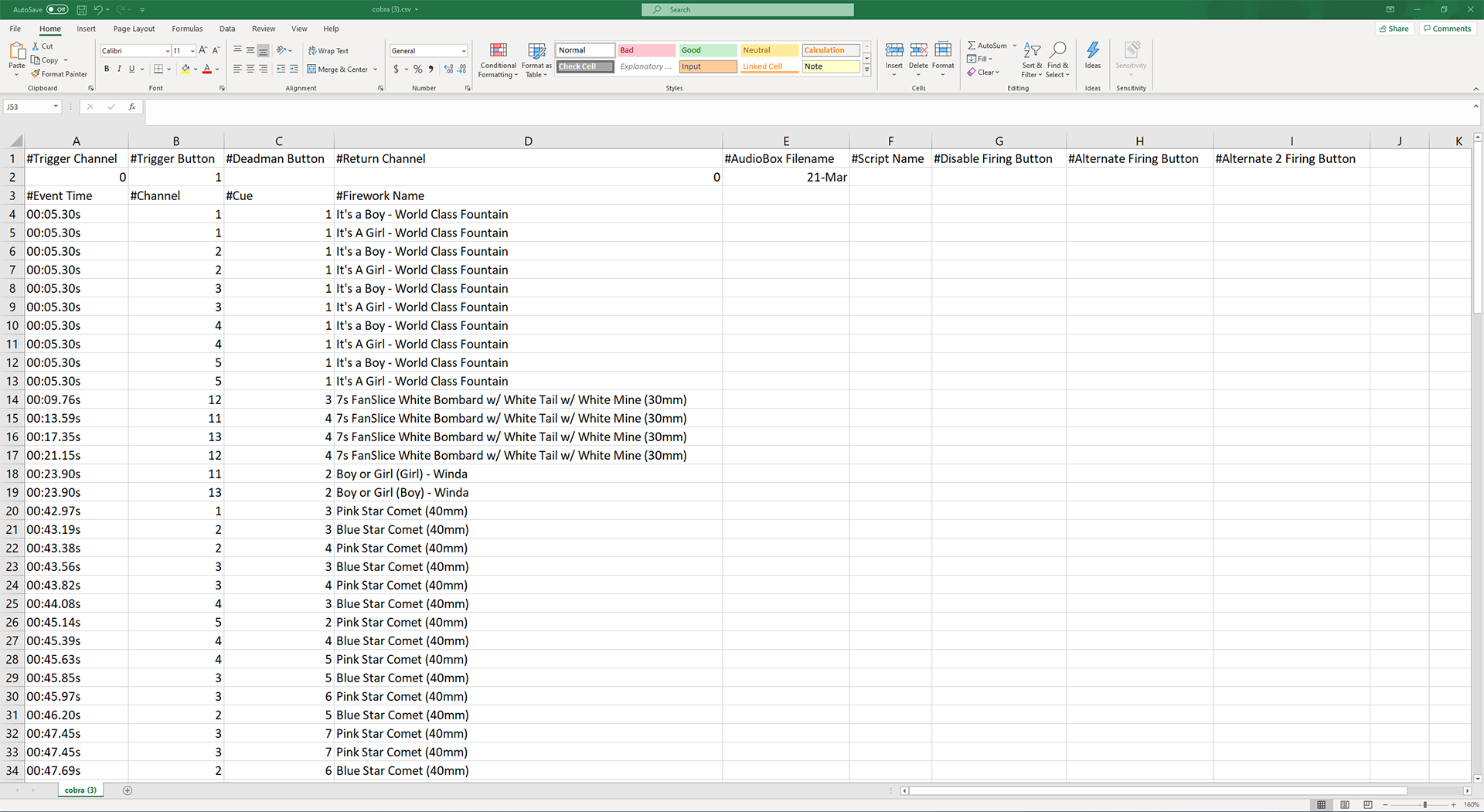
Task: Open Conditional Formatting menu
Action: point(498,60)
